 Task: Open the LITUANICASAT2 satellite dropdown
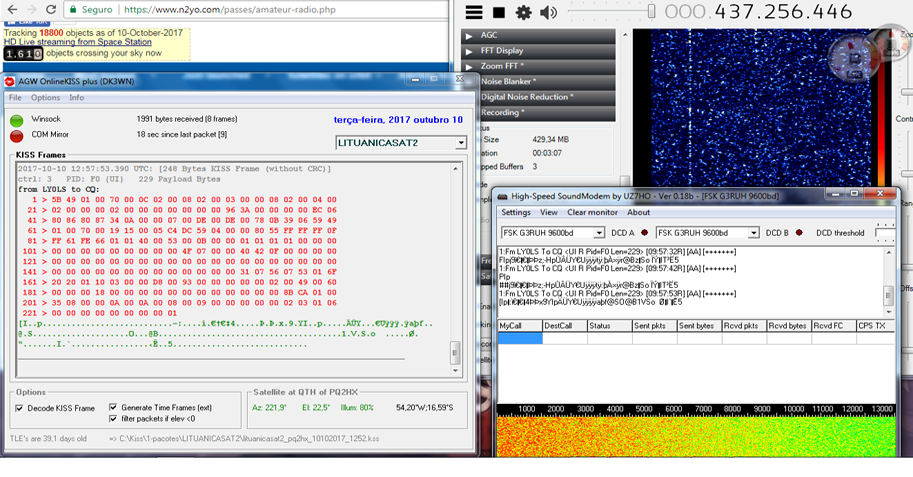(x=460, y=143)
